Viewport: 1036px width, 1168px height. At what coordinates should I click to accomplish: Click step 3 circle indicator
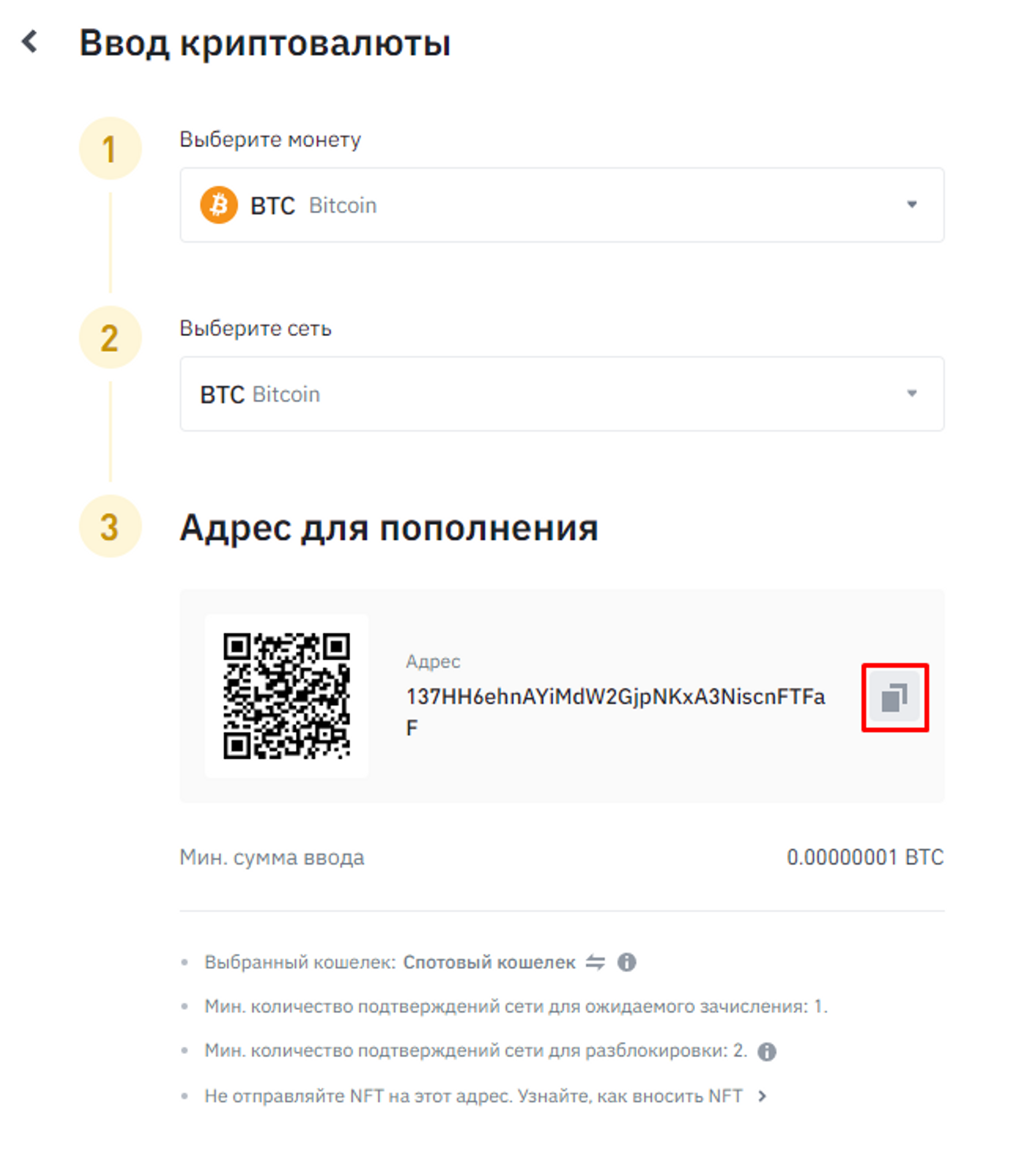point(110,526)
